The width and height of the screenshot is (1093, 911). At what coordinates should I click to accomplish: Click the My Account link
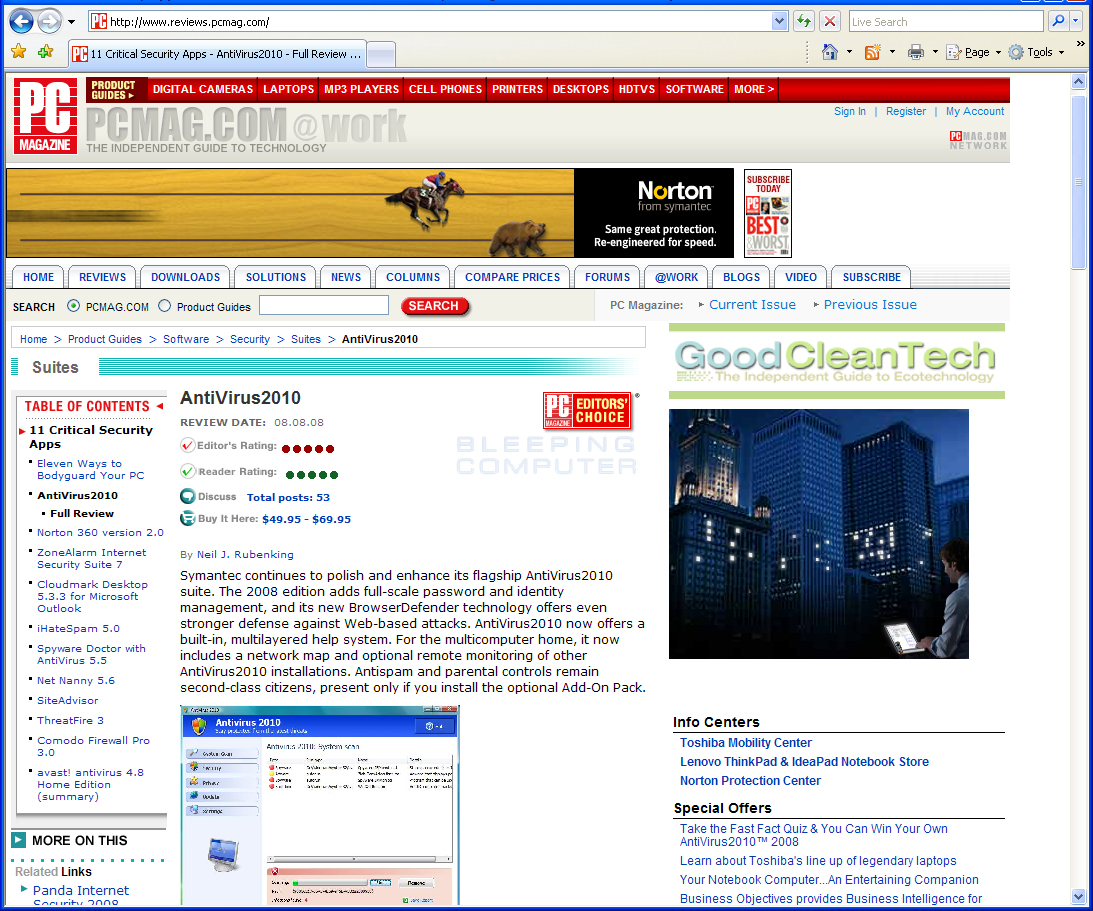[x=974, y=112]
